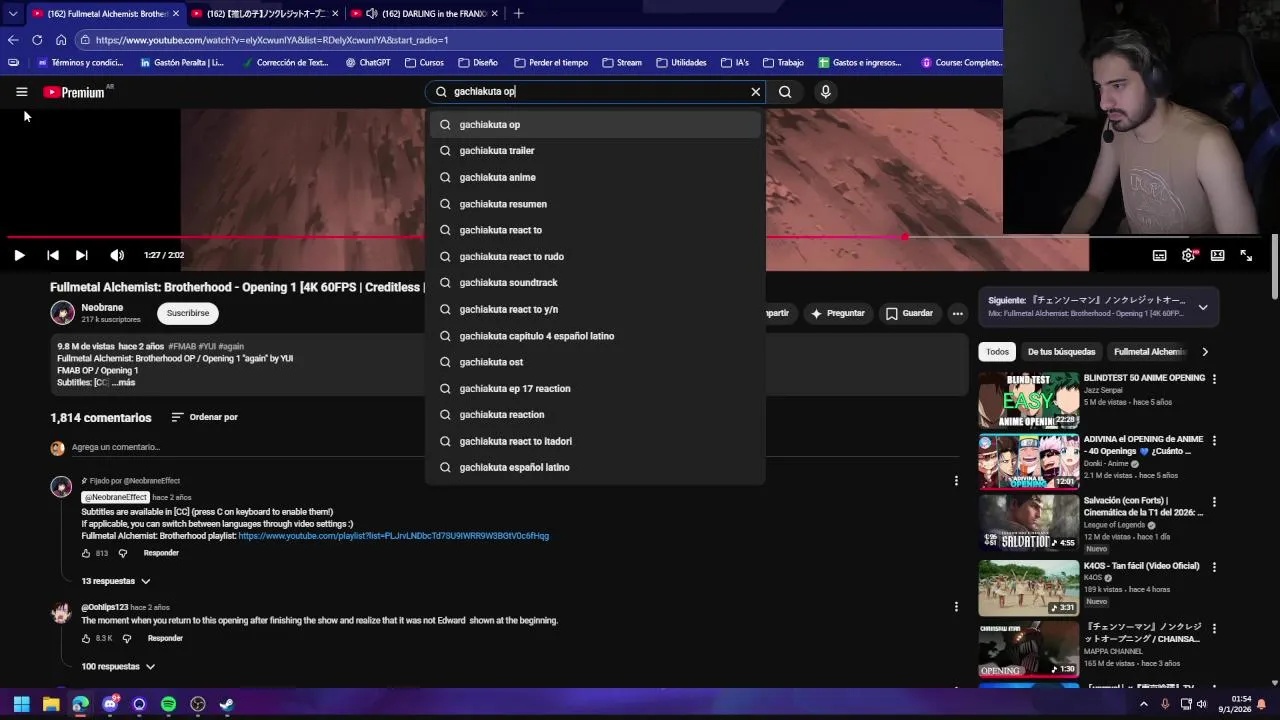Select 'De tus búsquedas' filter chip
1280x720 pixels.
1061,352
